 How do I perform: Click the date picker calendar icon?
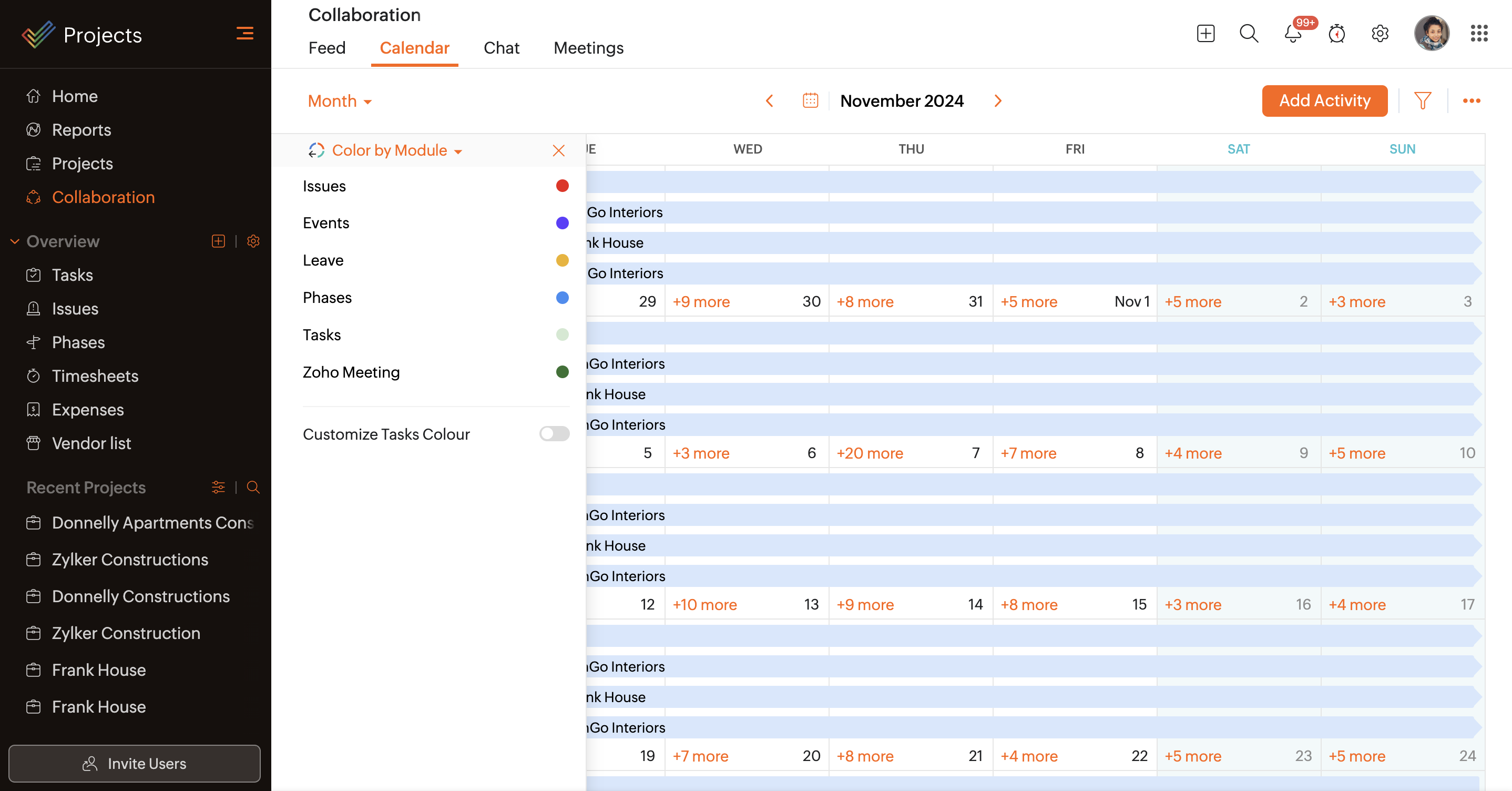[810, 101]
